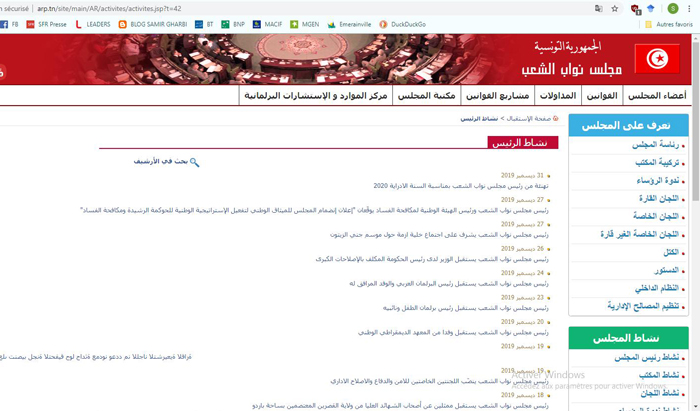This screenshot has height=411, width=700.
Task: Click the scrollbar up arrow
Action: 696,38
